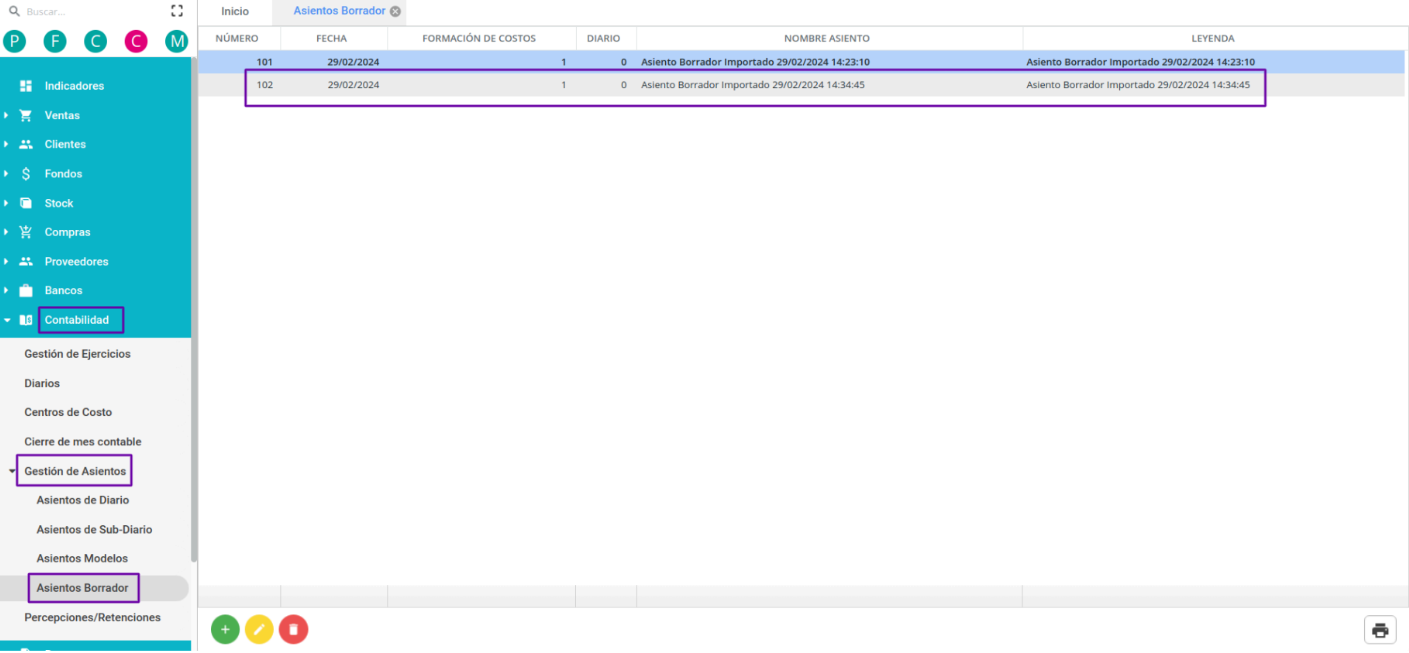
Task: Open the Ventas menu item
Action: 62,115
